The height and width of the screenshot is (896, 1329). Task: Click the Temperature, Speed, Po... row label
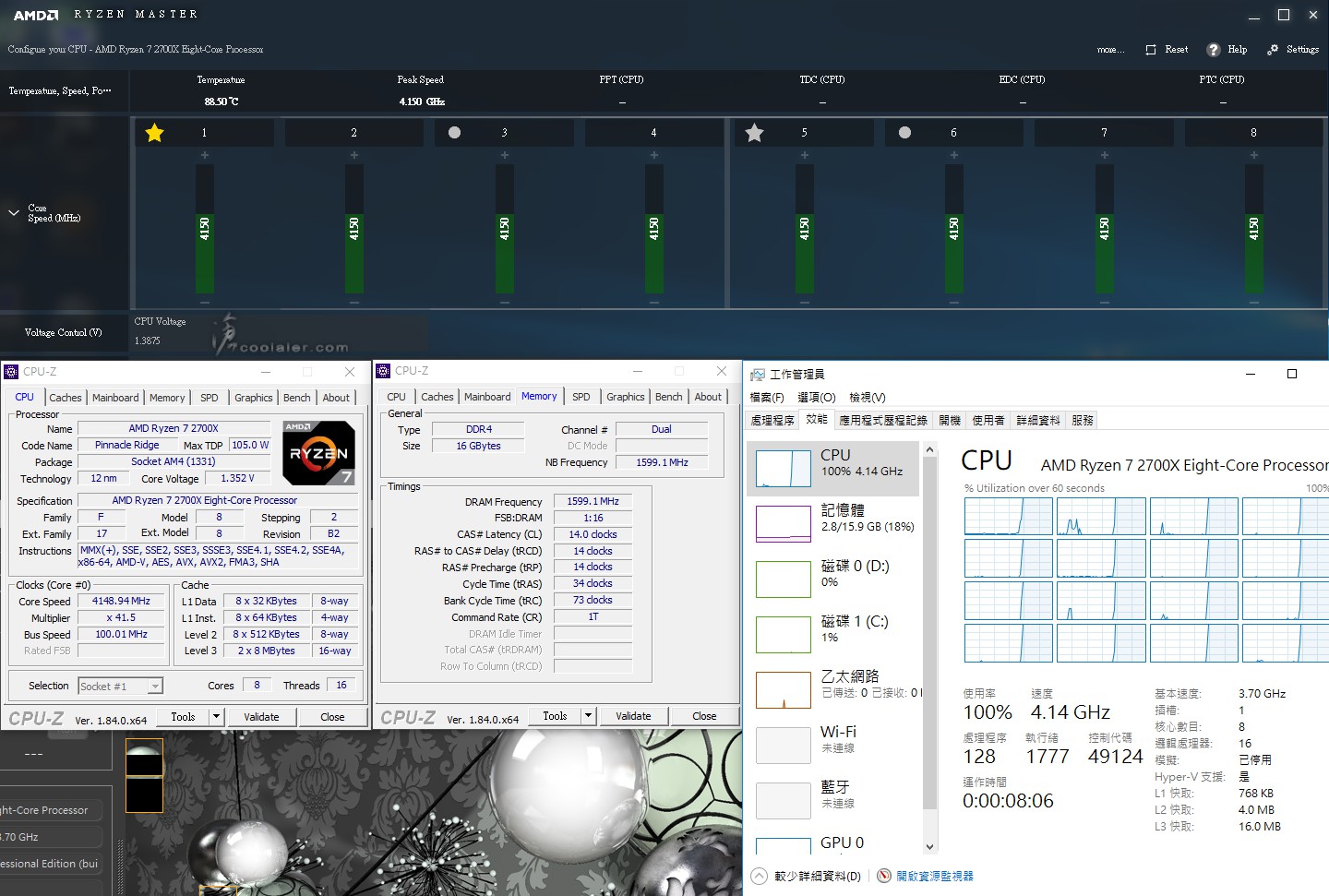point(60,90)
